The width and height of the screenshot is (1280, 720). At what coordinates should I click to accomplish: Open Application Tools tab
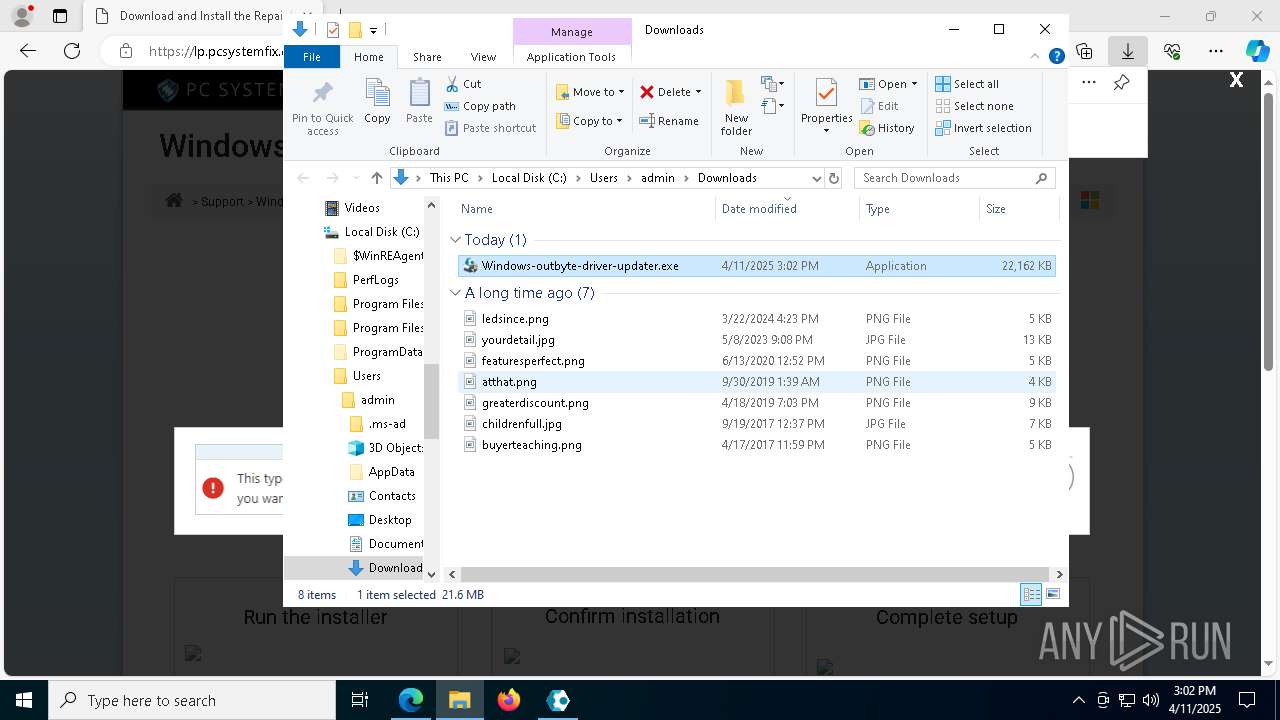point(571,57)
